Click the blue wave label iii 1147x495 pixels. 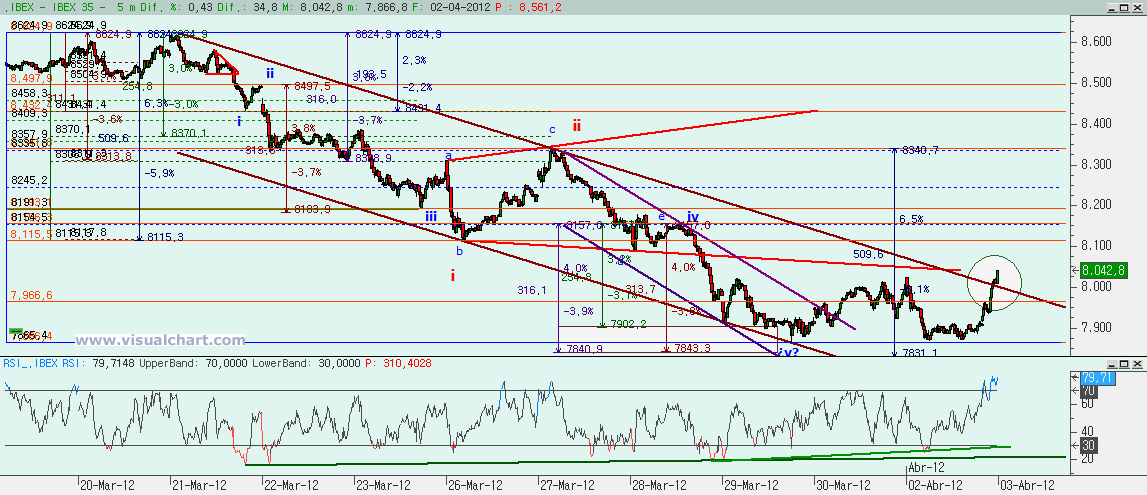[x=432, y=216]
